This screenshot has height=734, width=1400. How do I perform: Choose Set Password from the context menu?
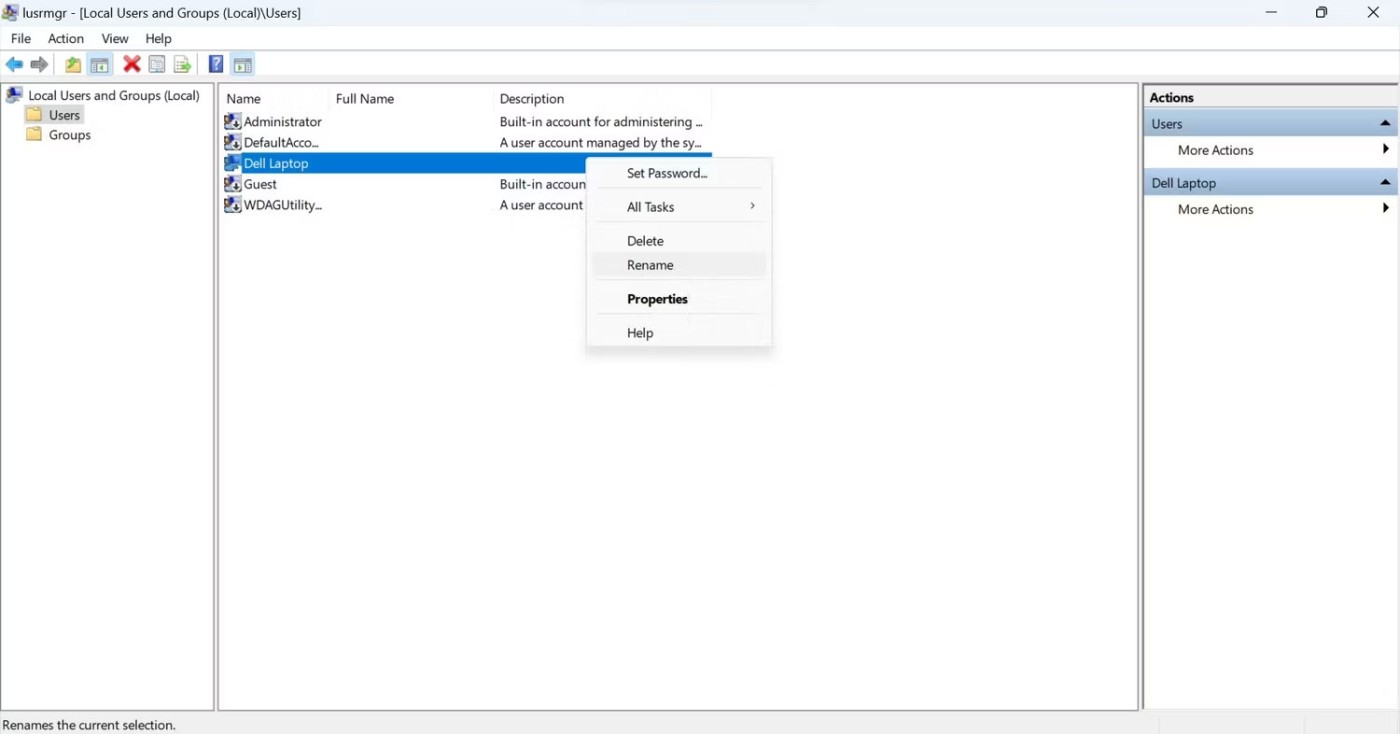666,173
